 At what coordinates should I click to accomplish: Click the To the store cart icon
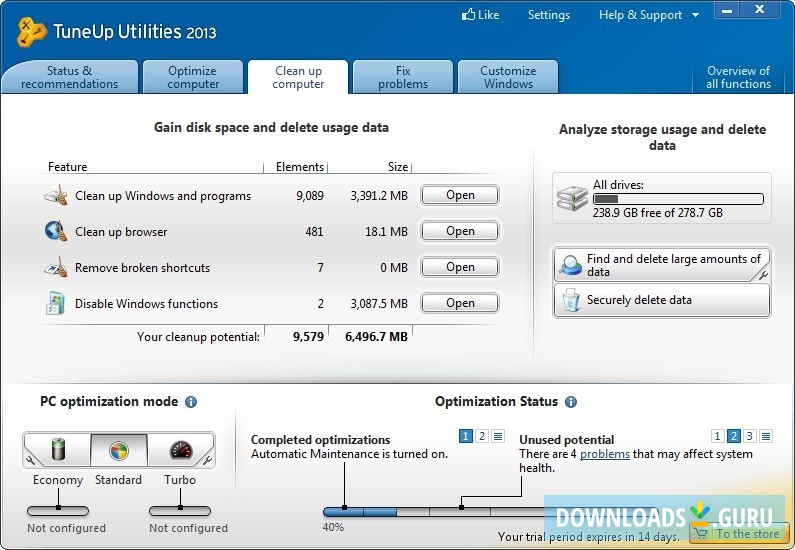pos(701,533)
